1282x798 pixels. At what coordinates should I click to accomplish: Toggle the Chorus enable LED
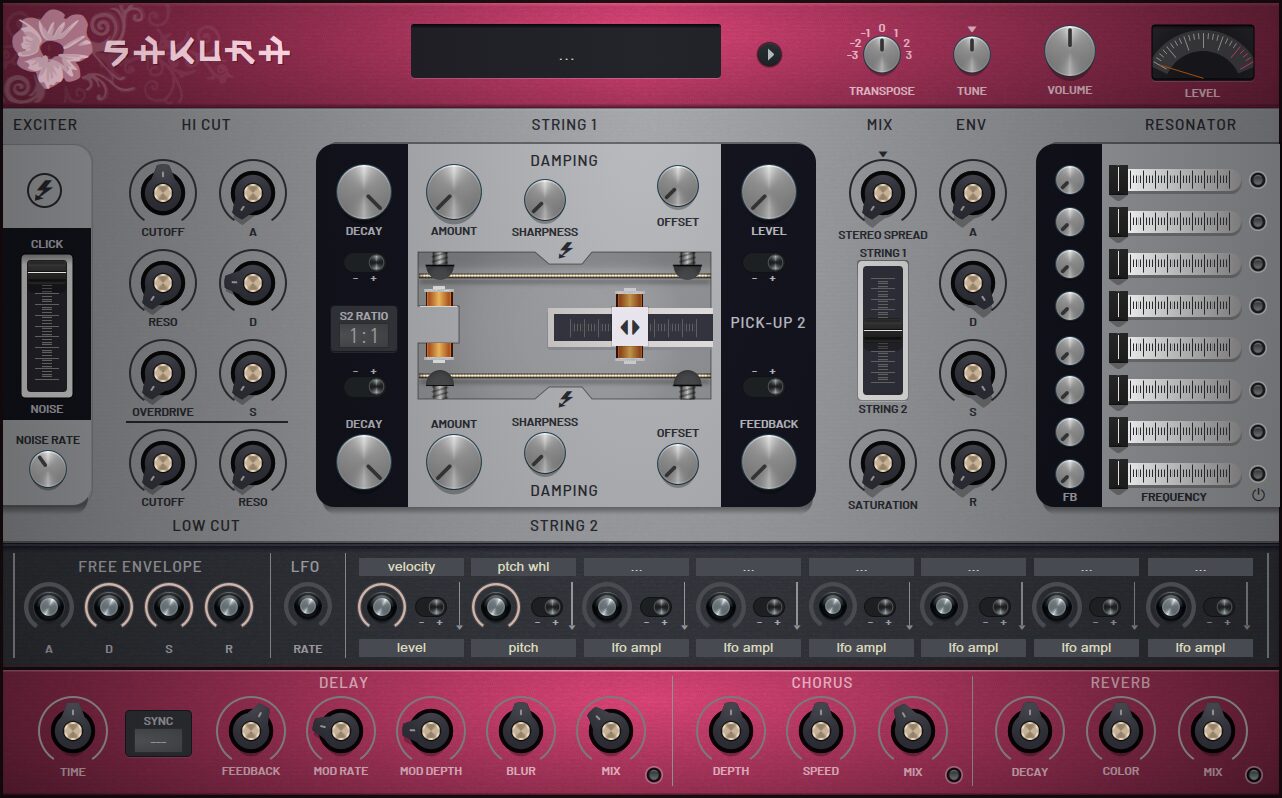tap(953, 774)
